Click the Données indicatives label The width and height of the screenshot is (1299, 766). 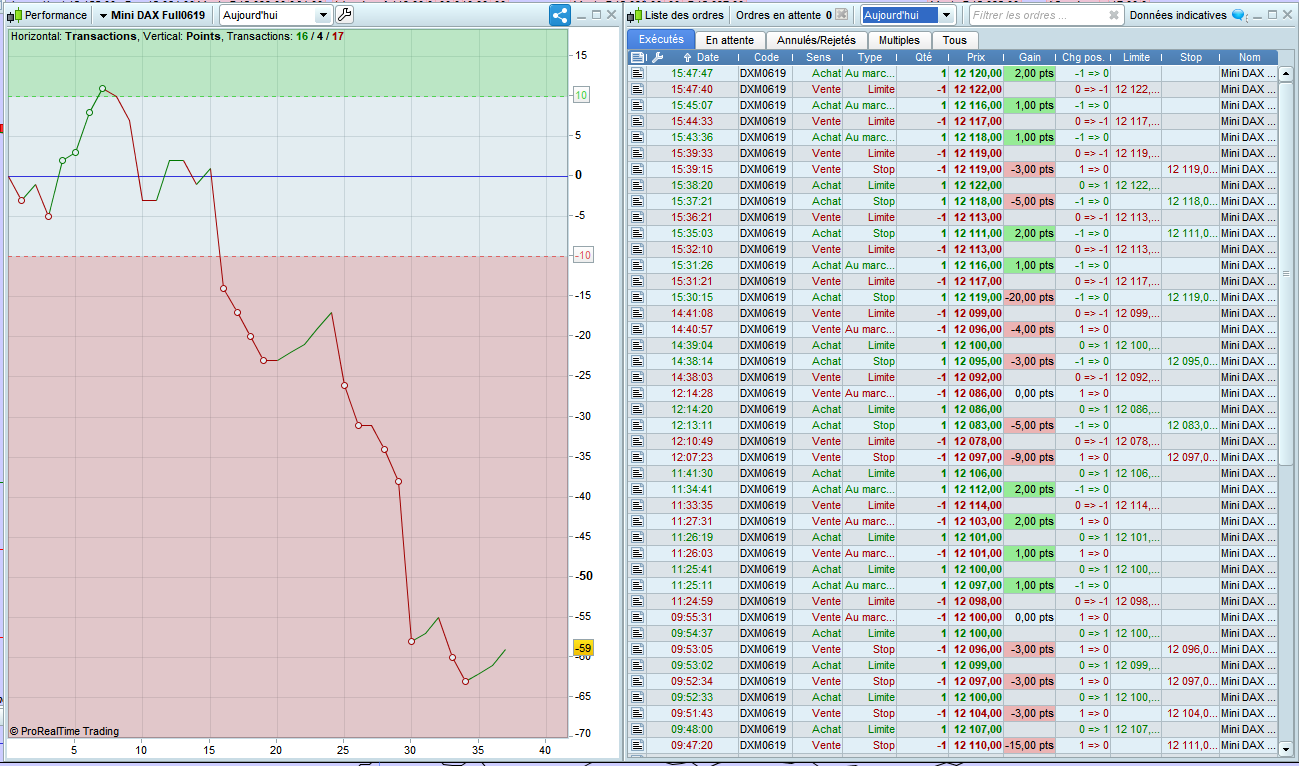[x=1178, y=15]
